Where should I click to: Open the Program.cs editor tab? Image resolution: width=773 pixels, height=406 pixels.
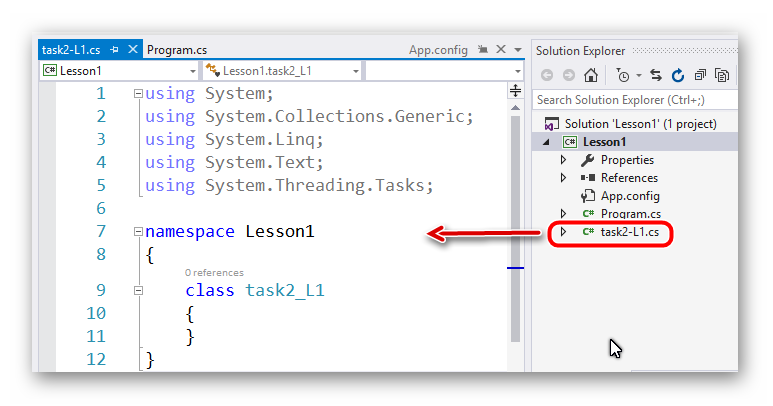pyautogui.click(x=177, y=50)
